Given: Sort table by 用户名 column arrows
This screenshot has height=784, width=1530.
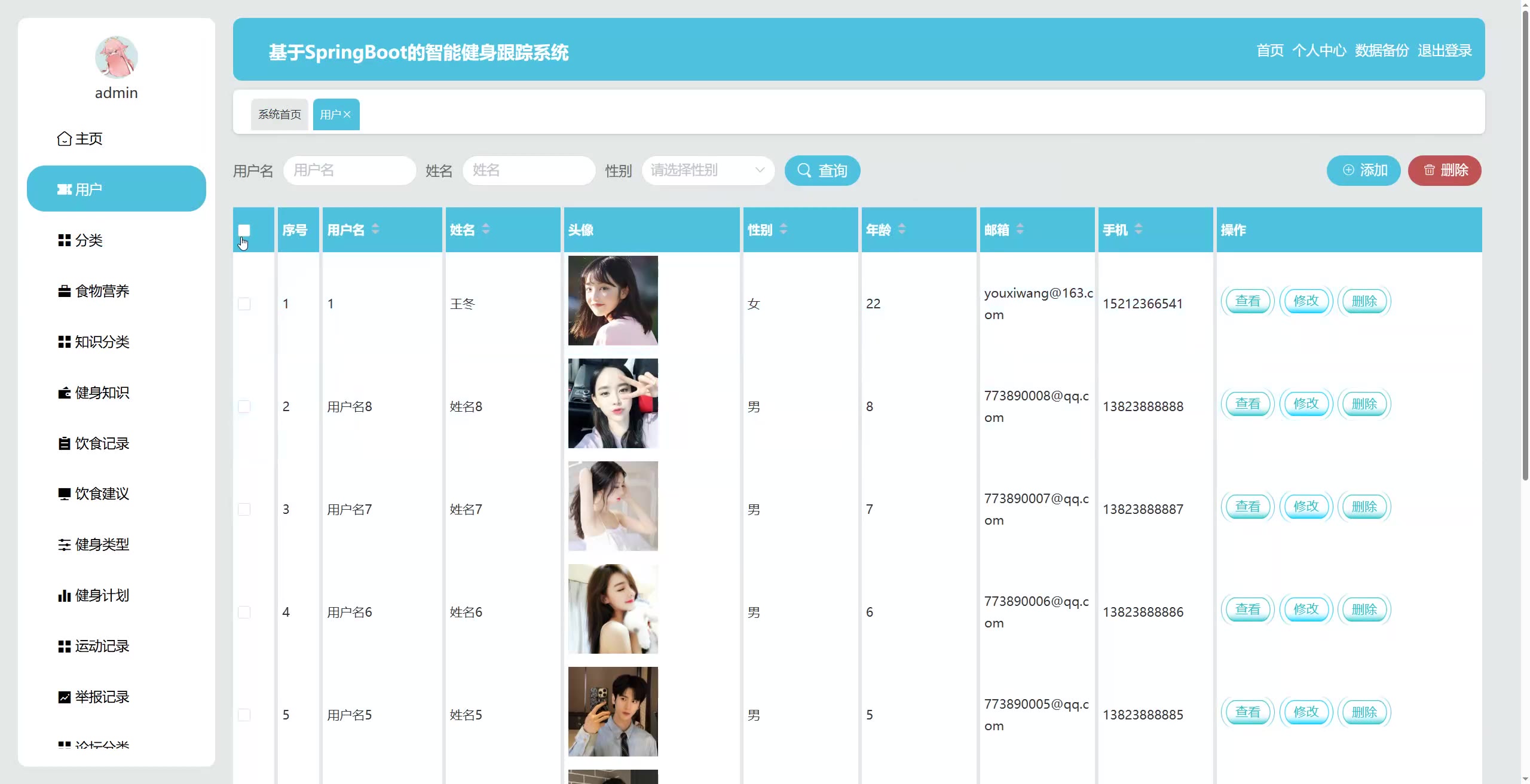Looking at the screenshot, I should click(375, 229).
